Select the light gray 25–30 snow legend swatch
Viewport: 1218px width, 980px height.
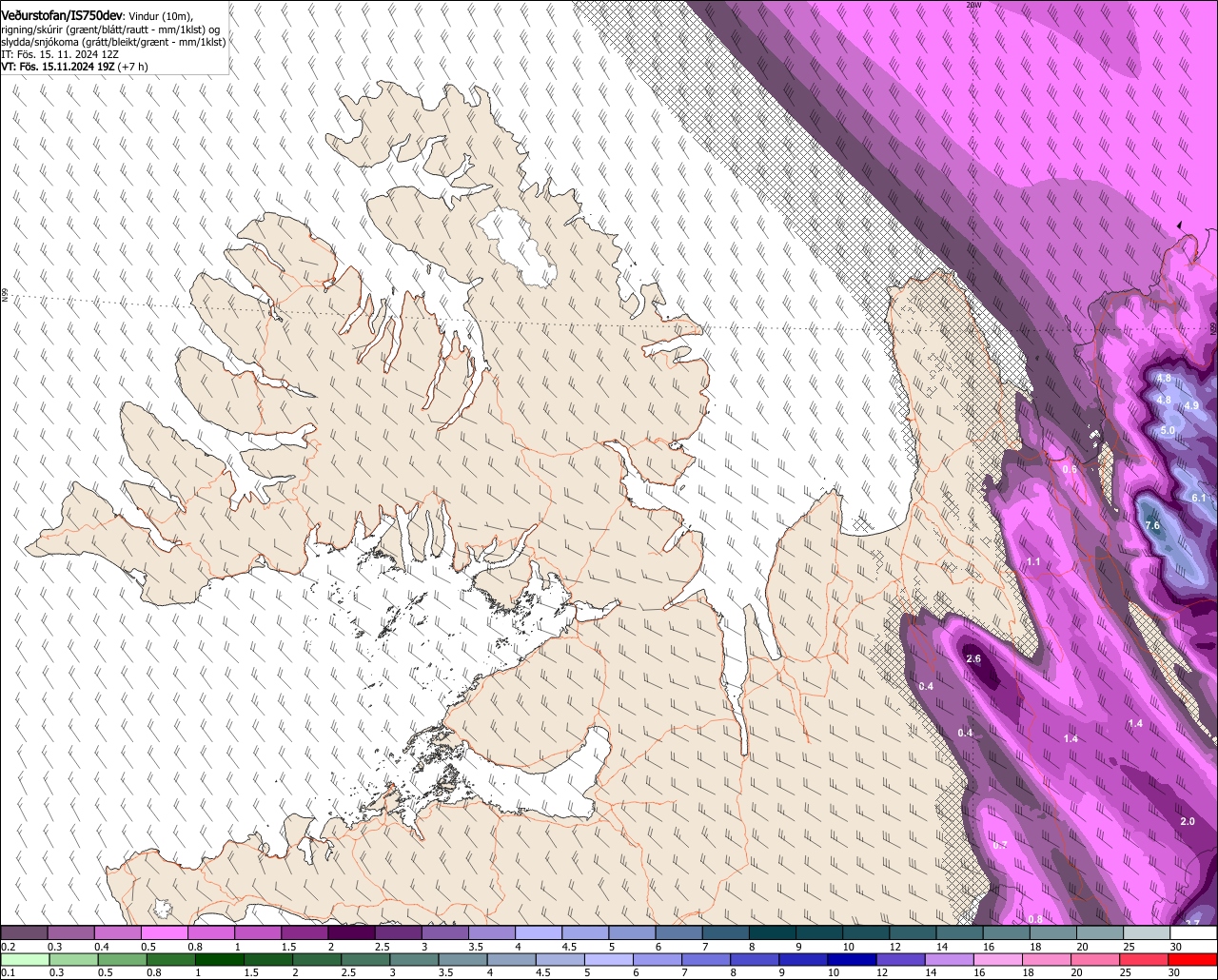point(1146,933)
